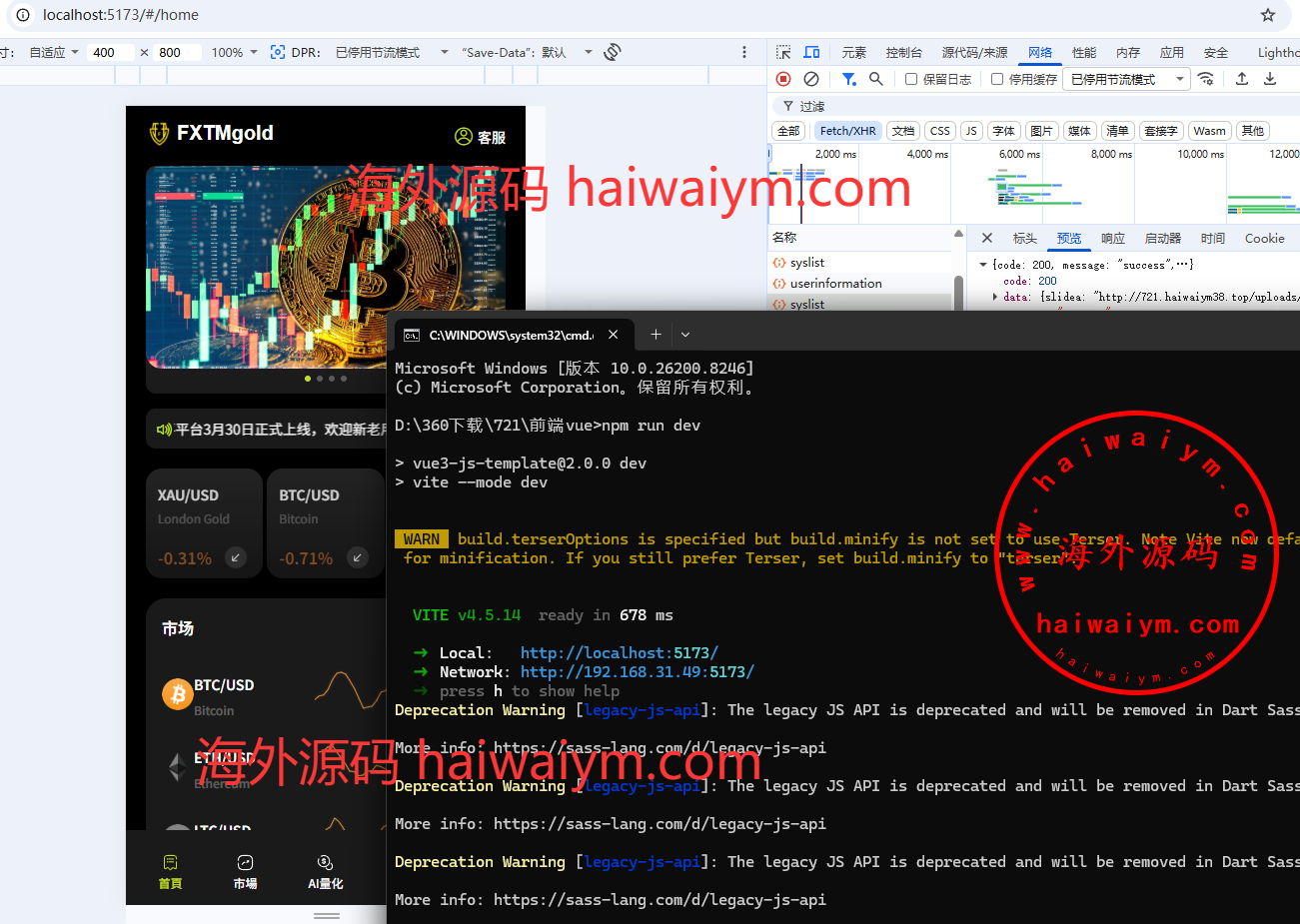Click the DevTools inspect element picker icon
This screenshot has height=924, width=1300.
pyautogui.click(x=783, y=52)
